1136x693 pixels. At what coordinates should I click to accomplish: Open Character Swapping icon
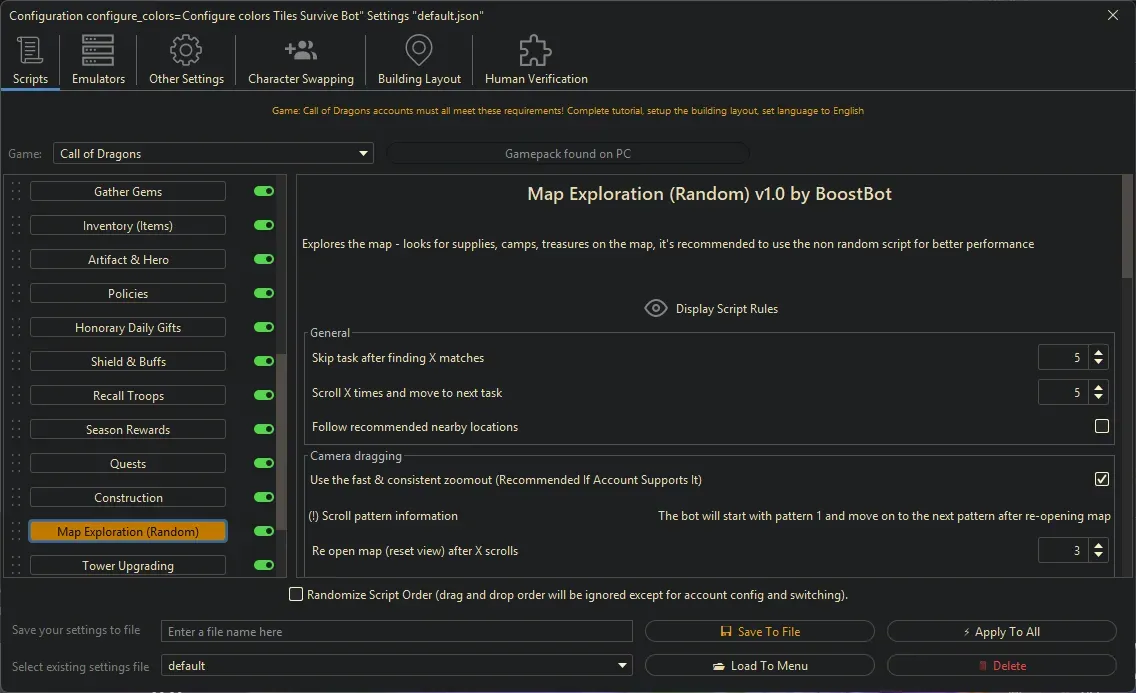tap(300, 50)
